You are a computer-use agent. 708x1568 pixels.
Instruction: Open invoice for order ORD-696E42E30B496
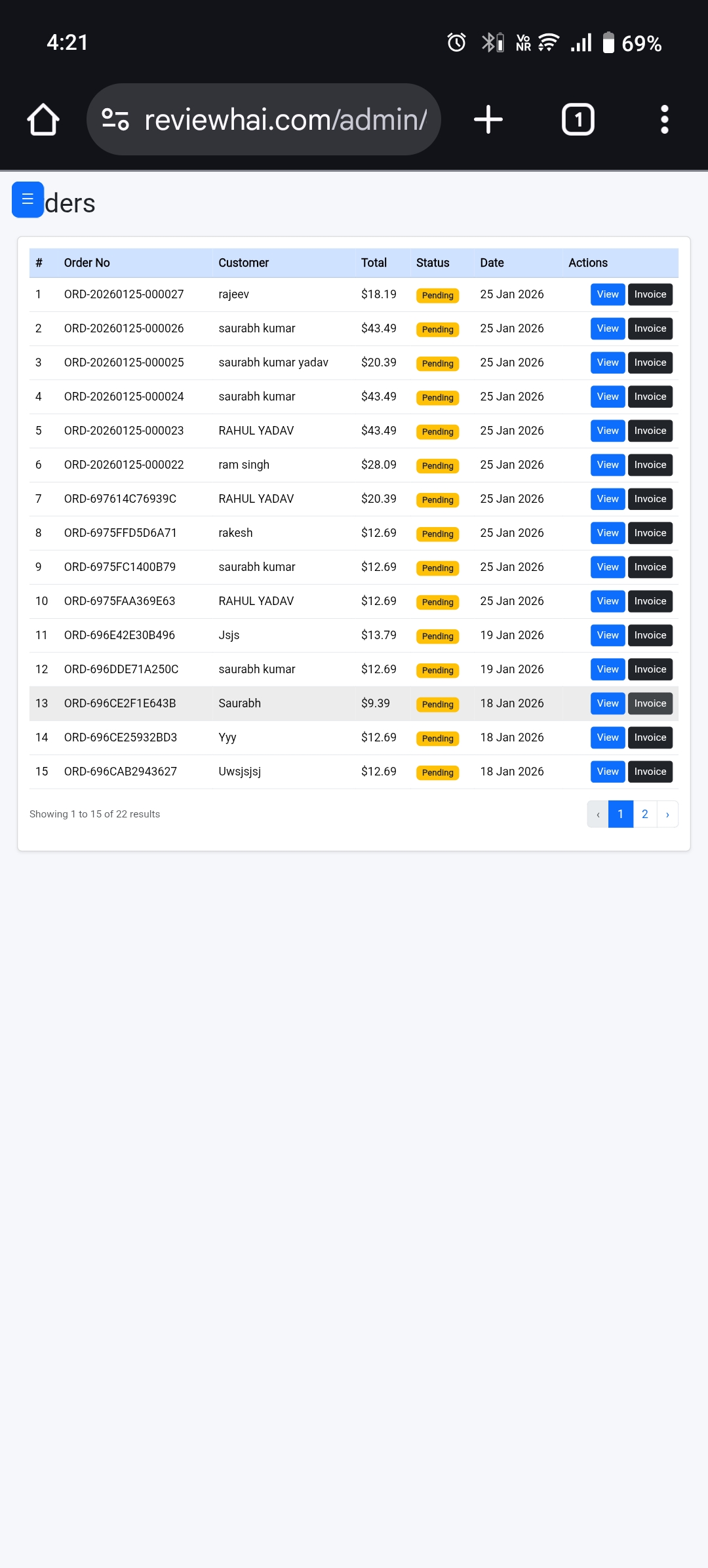click(x=650, y=635)
